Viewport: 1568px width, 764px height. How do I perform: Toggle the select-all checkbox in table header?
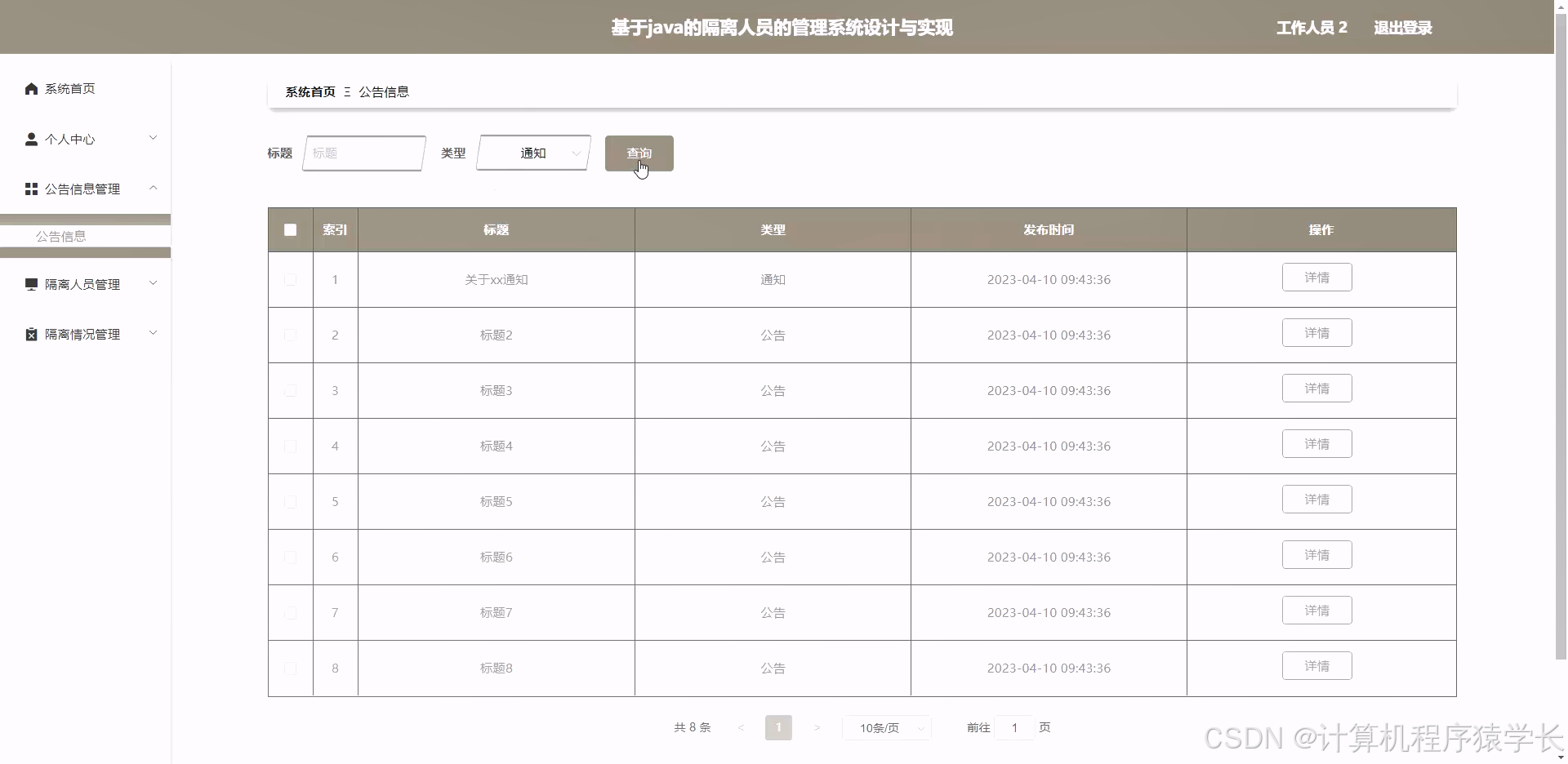point(290,229)
